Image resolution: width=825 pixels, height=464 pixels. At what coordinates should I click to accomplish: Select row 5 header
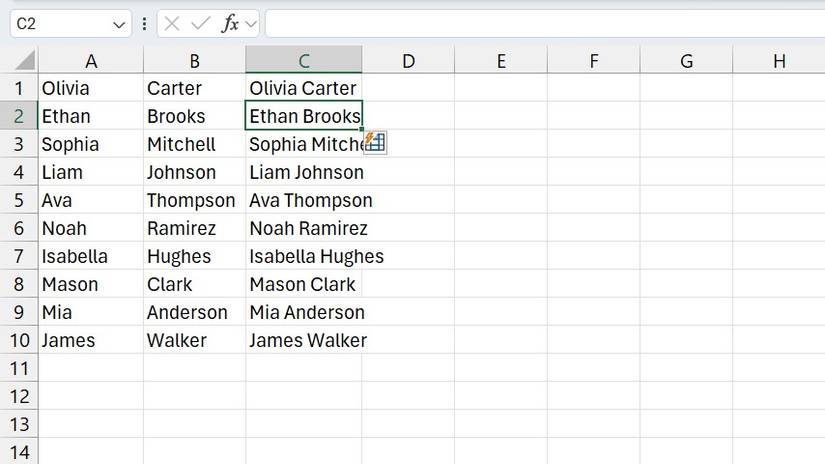19,200
